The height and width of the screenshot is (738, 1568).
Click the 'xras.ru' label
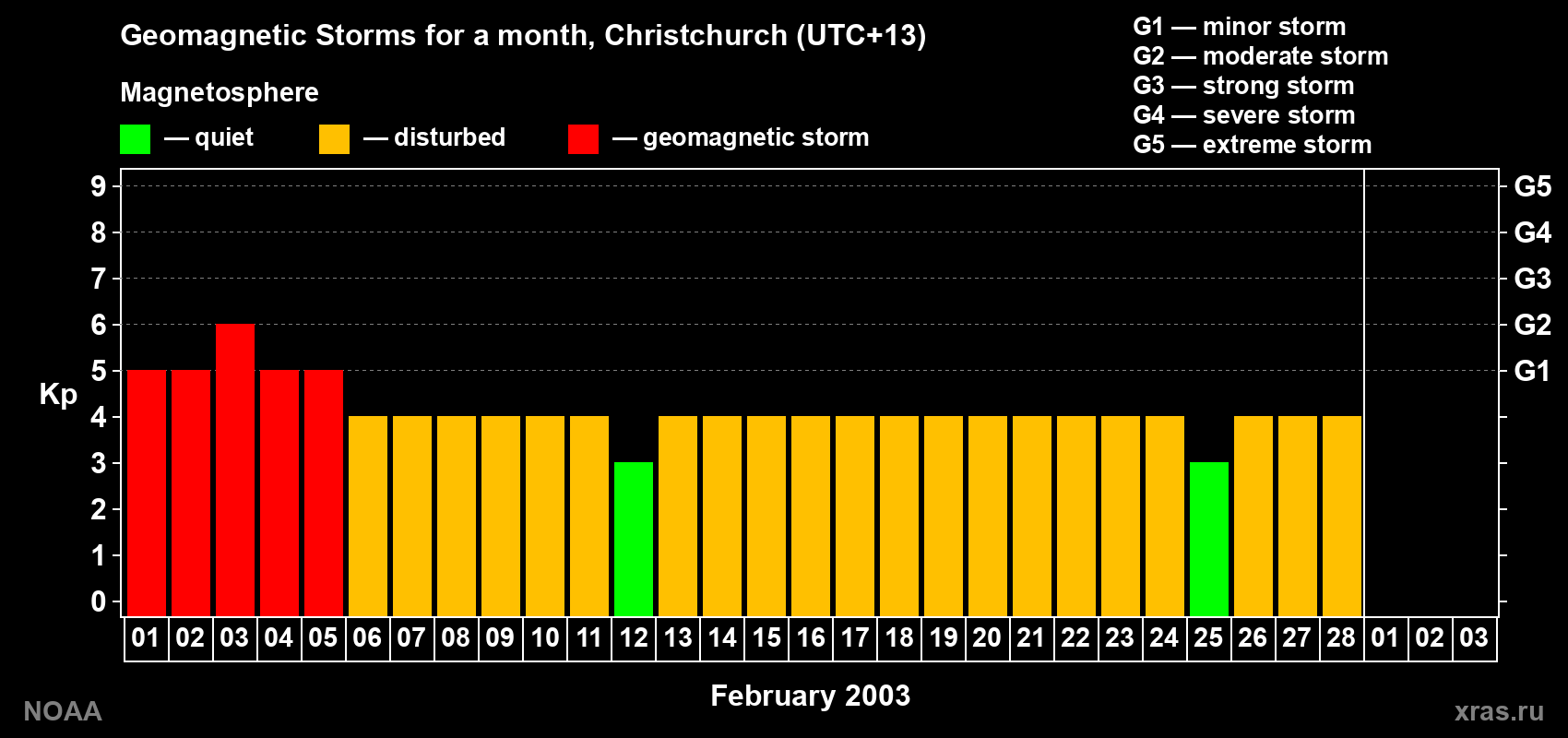coord(1499,711)
